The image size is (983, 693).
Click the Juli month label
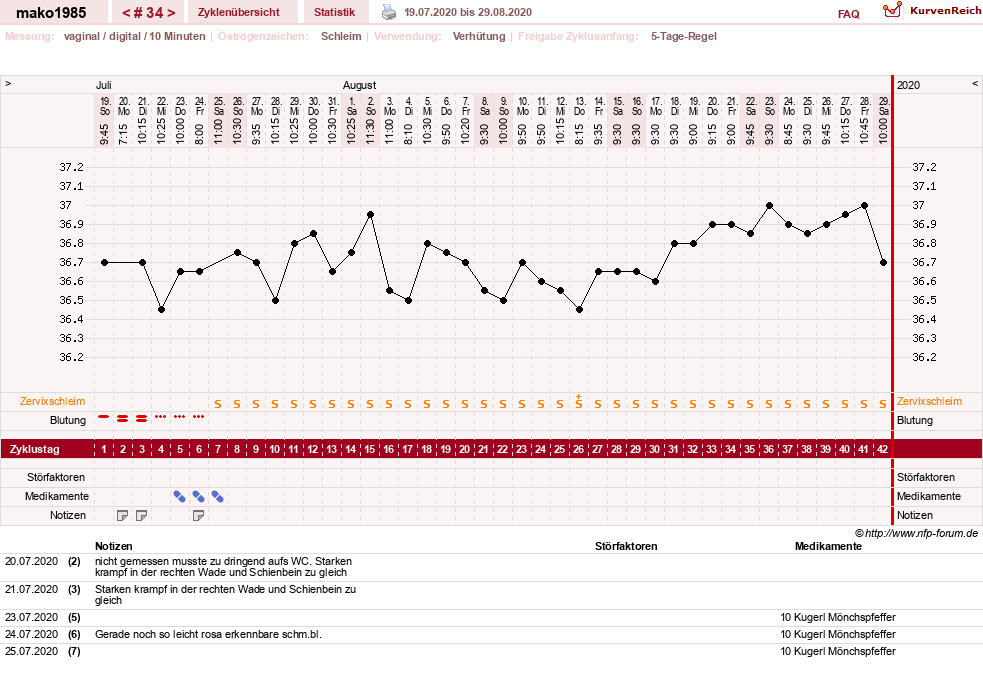coord(103,85)
